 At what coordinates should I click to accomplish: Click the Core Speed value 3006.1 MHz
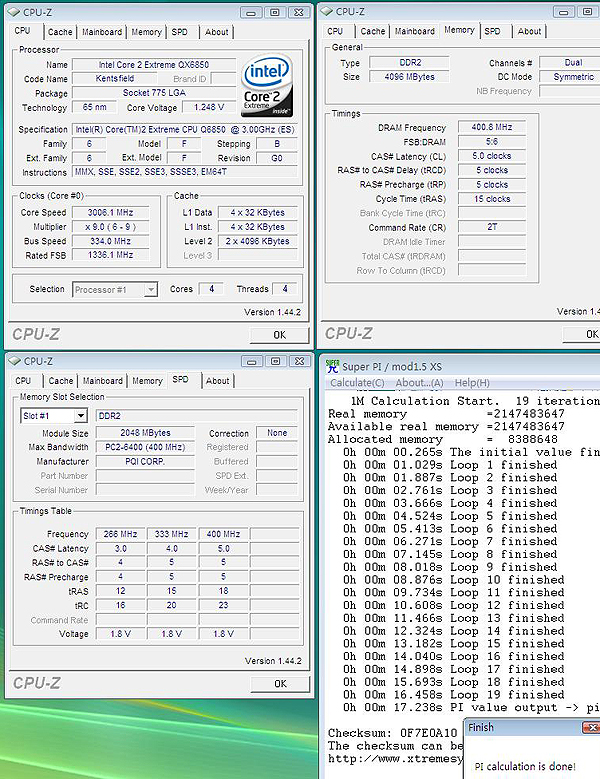(110, 213)
